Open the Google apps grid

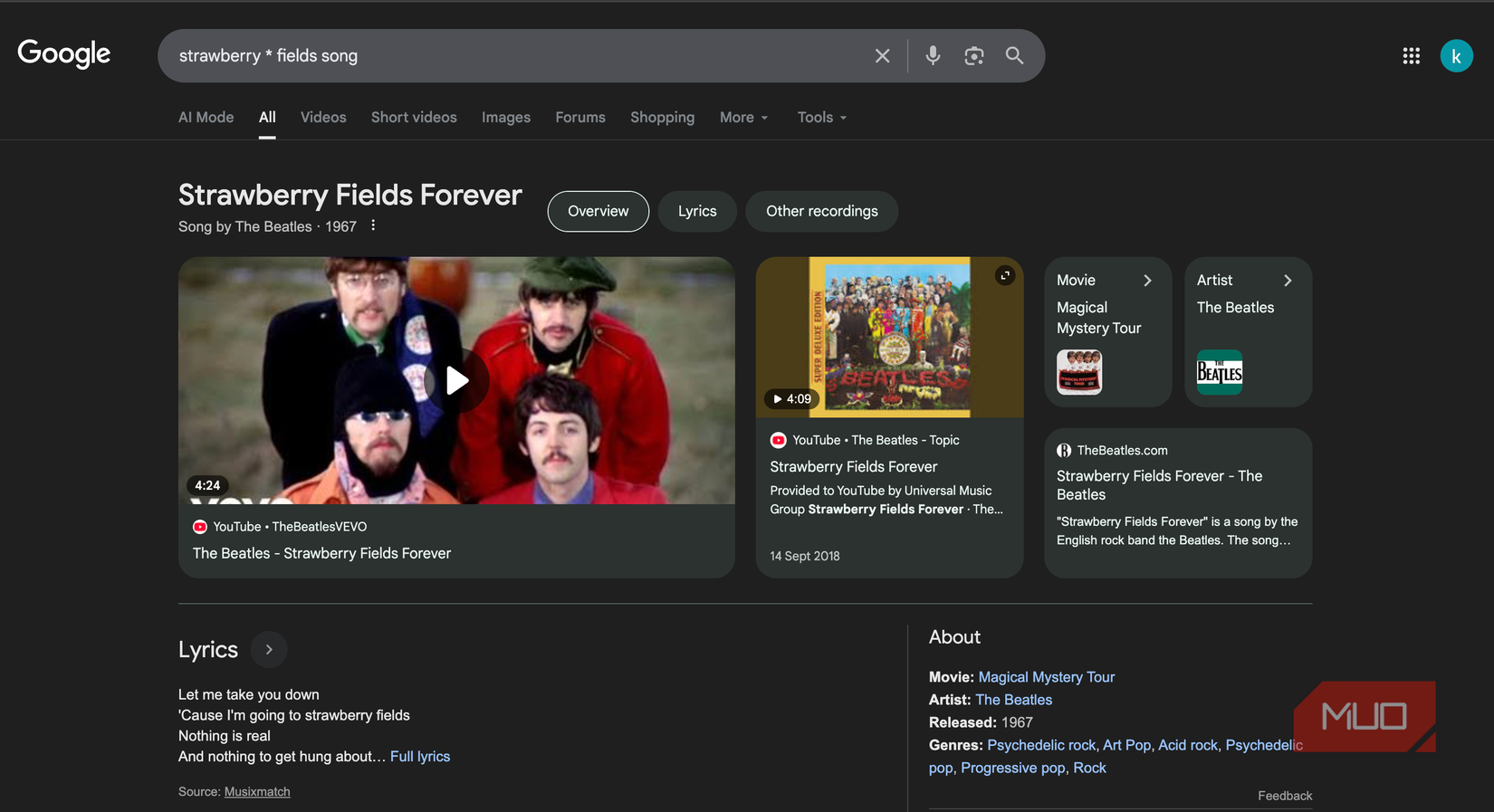coord(1411,56)
